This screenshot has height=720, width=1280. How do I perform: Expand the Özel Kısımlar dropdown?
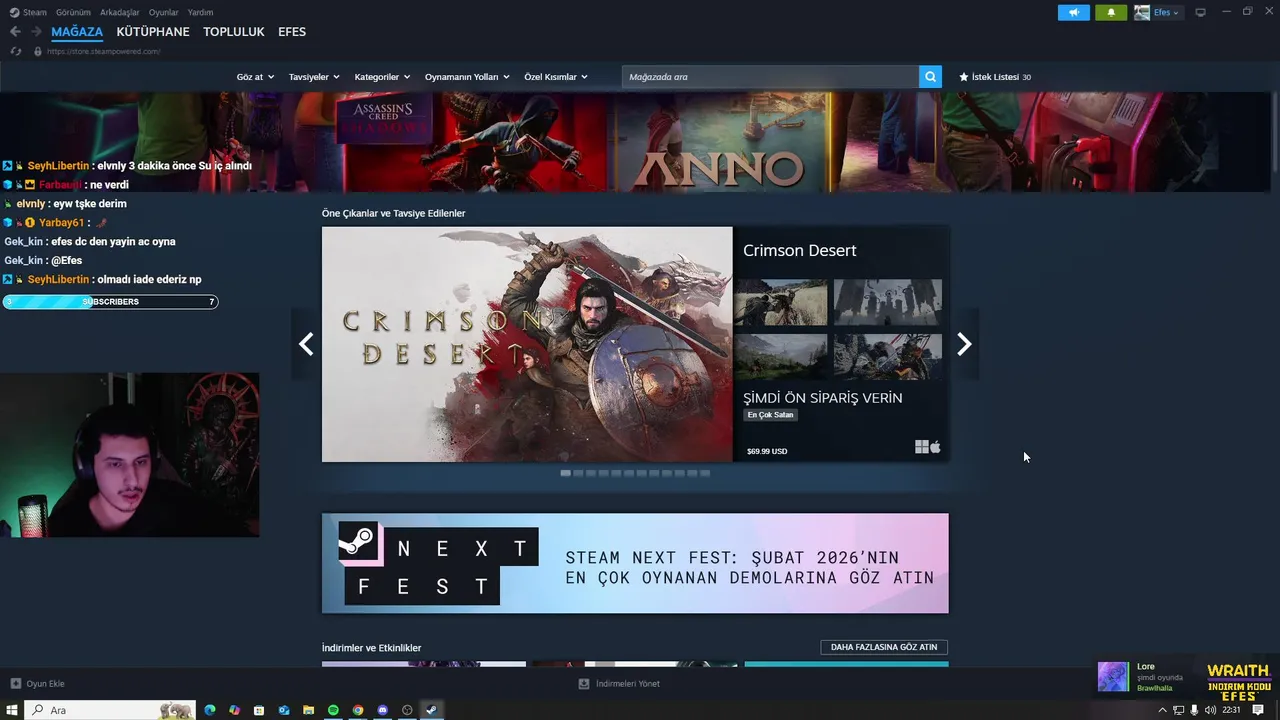pyautogui.click(x=556, y=77)
